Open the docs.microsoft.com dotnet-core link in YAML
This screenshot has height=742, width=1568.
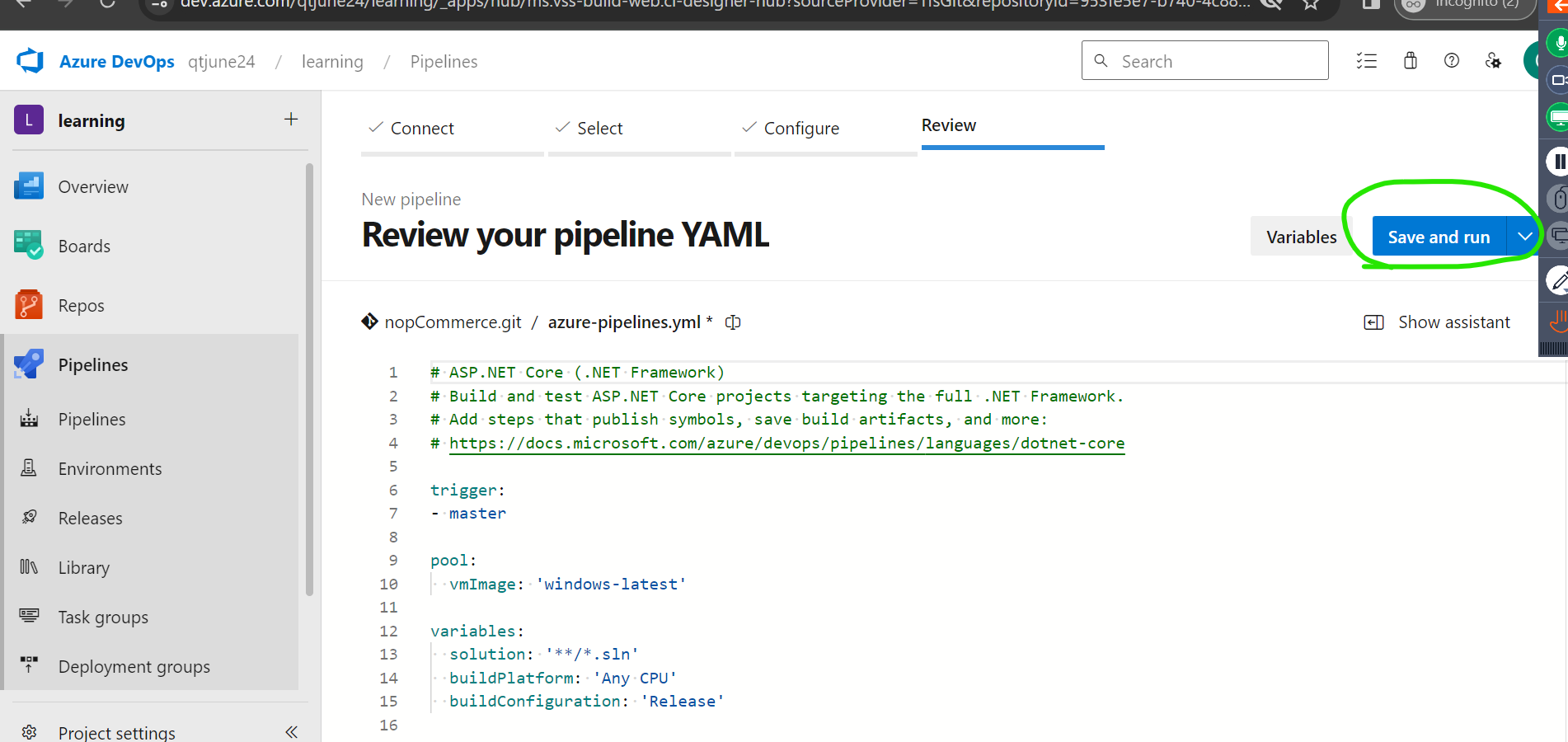(786, 443)
